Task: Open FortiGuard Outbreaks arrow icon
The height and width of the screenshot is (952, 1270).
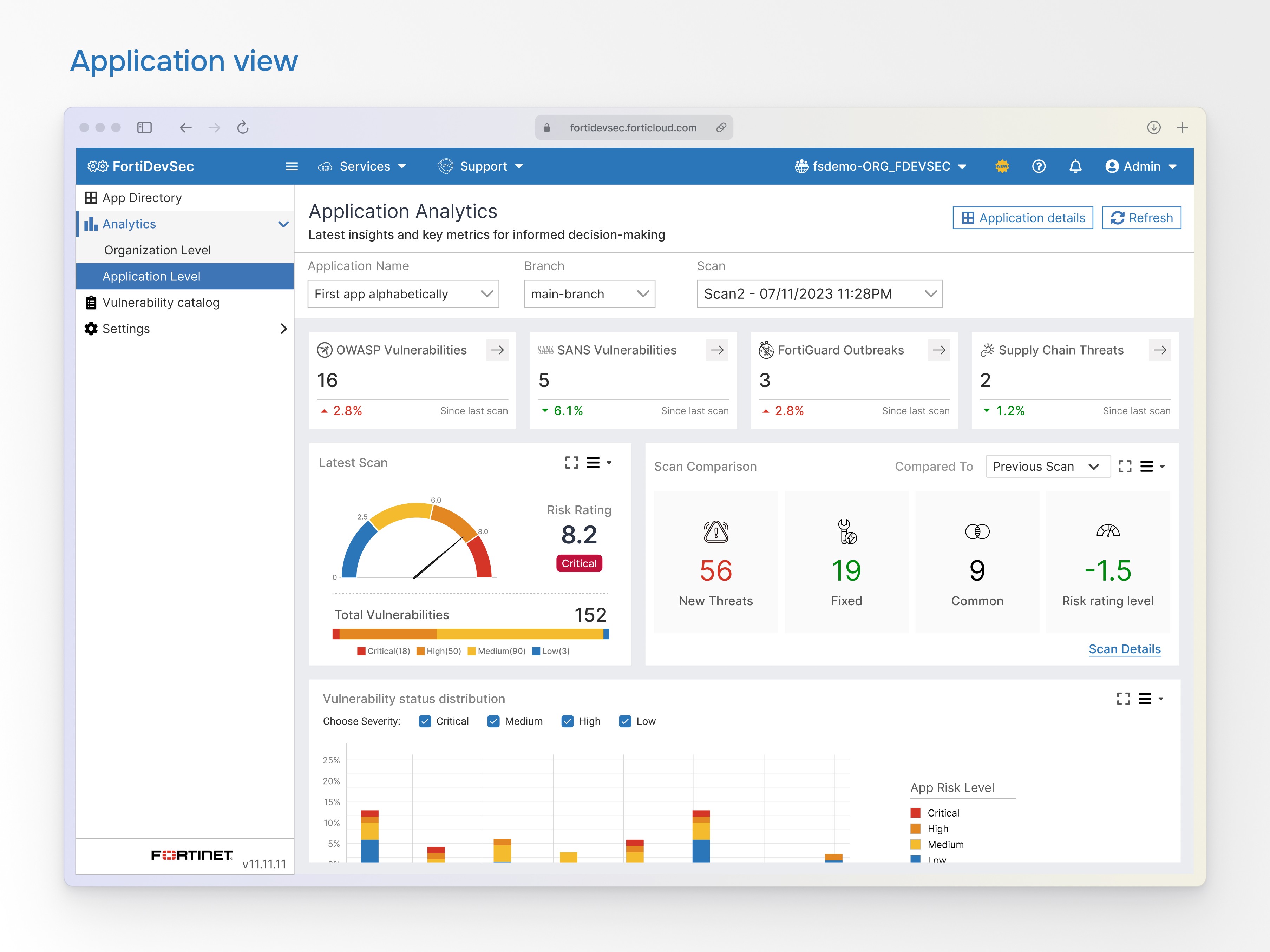Action: coord(939,350)
